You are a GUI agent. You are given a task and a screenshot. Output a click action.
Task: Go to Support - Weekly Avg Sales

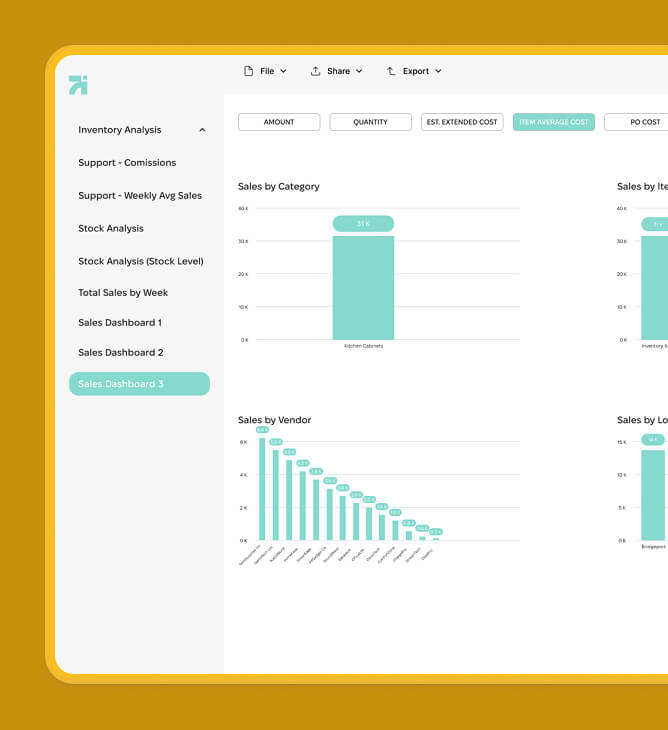click(140, 196)
